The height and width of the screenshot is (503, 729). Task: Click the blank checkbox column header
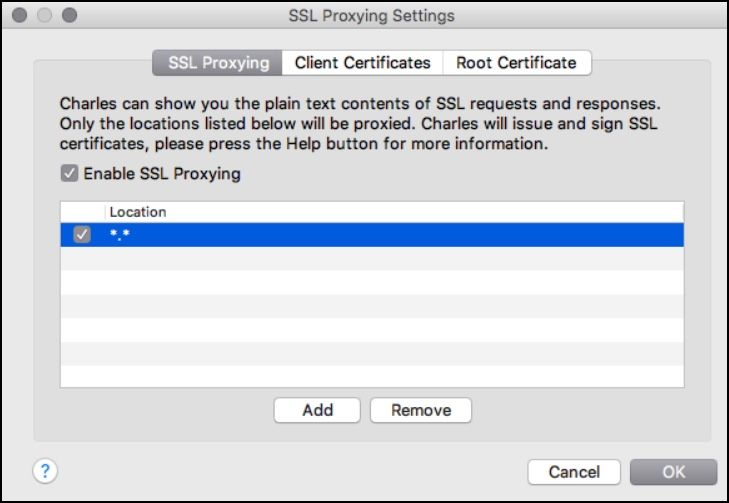[82, 212]
